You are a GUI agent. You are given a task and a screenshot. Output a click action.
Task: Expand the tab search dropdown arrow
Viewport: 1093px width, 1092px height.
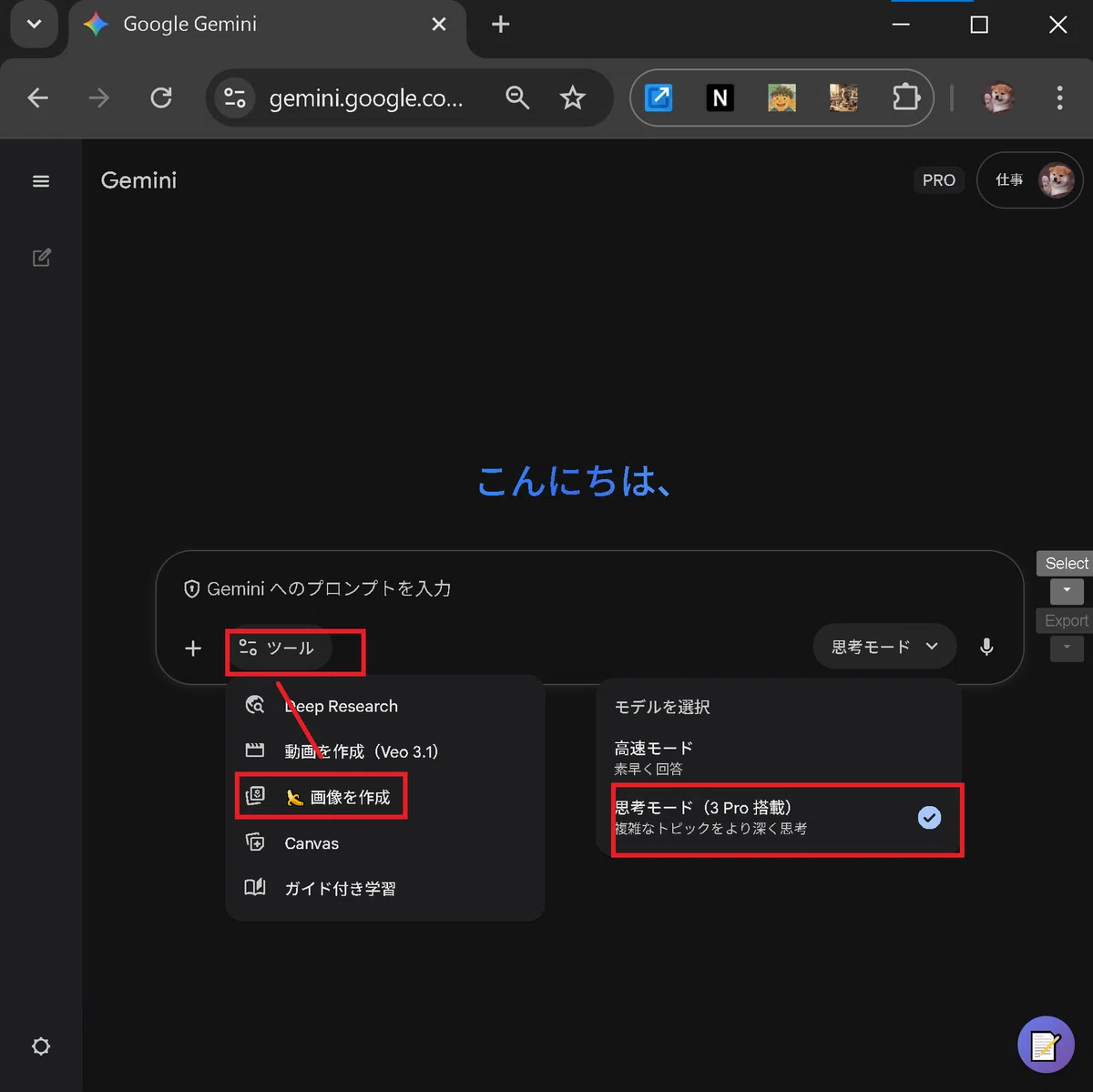(35, 25)
